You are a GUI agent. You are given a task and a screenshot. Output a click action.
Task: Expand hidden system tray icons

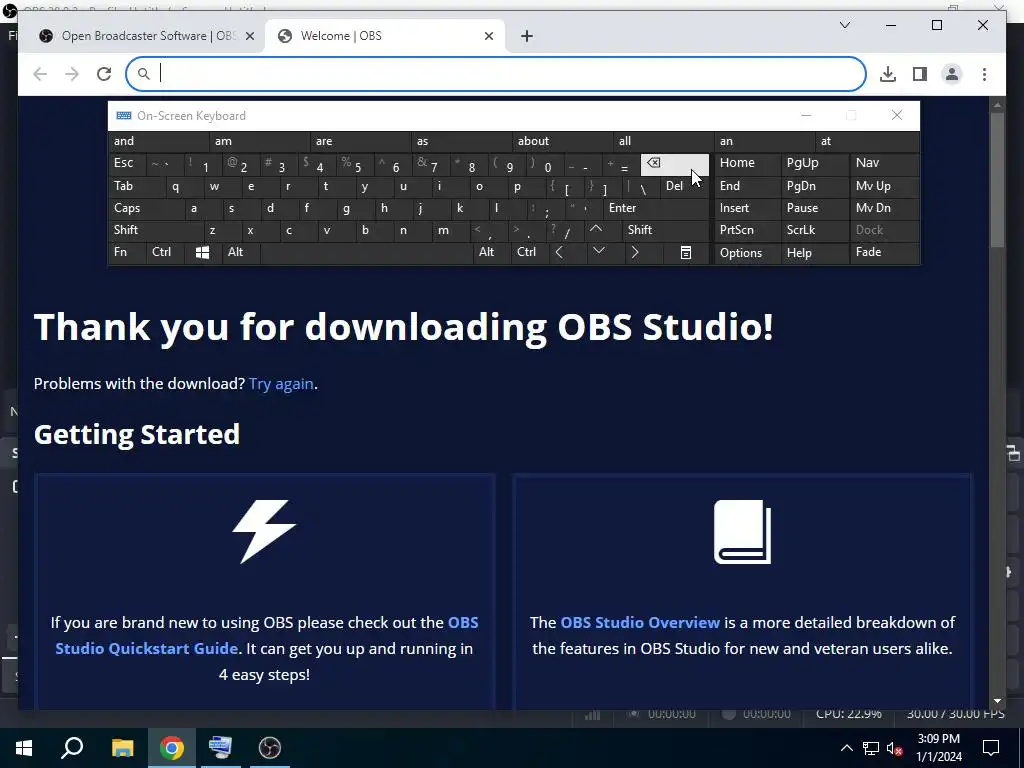coord(846,748)
